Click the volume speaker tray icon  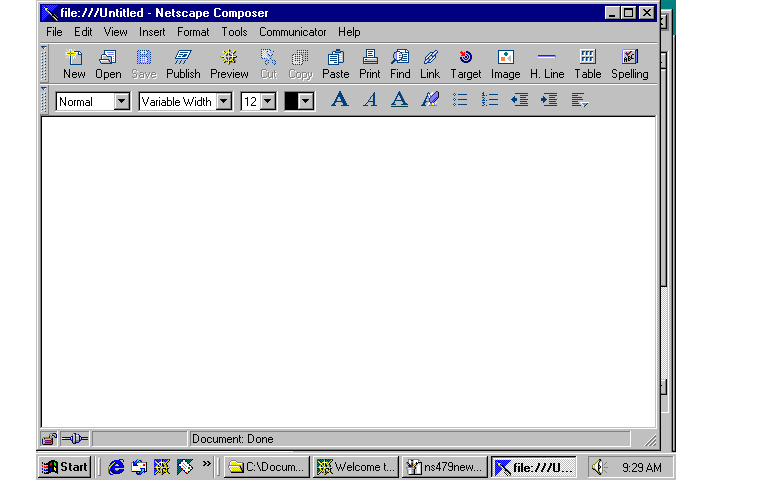click(598, 467)
